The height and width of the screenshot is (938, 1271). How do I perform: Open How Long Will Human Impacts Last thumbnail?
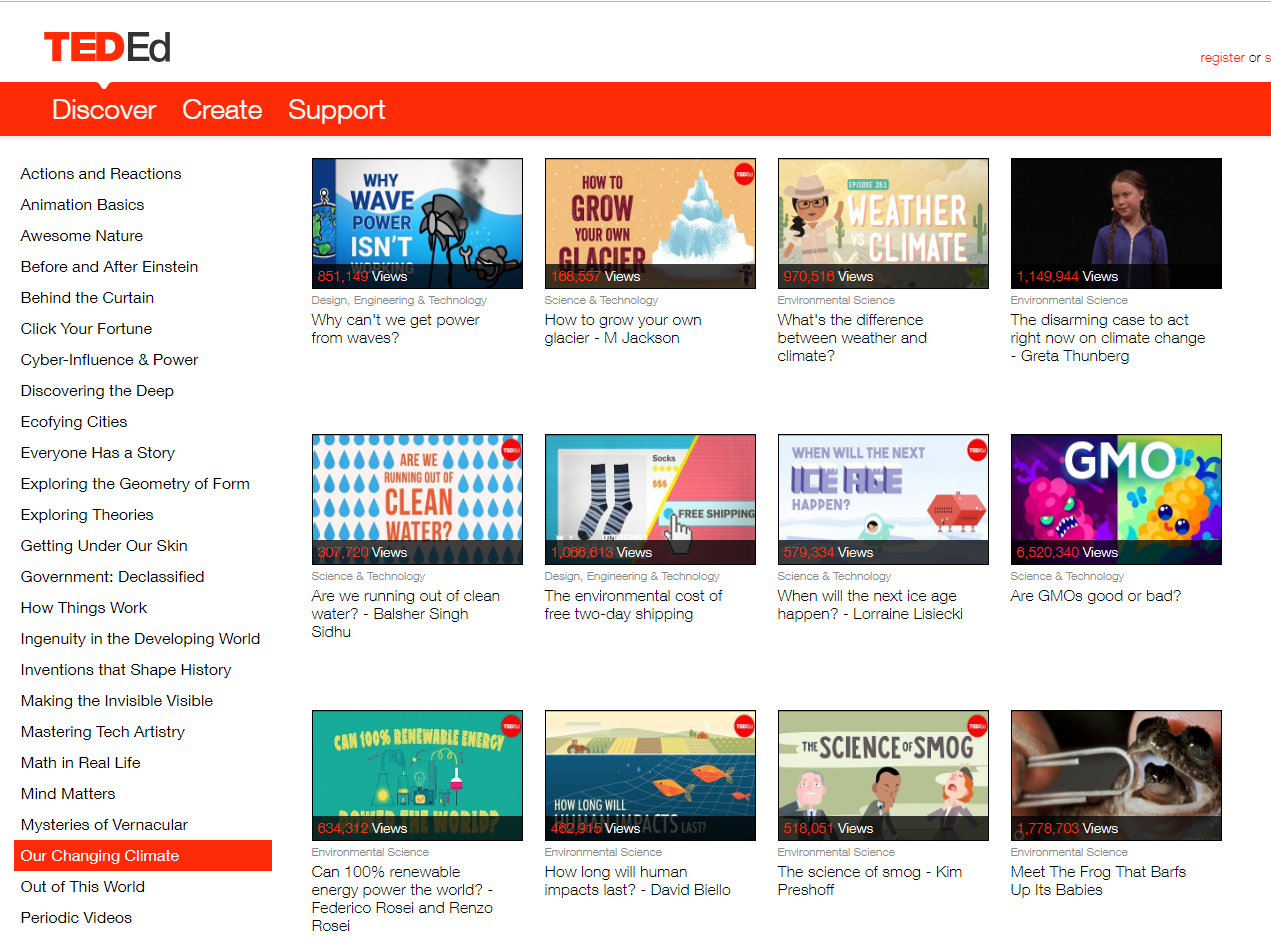coord(650,775)
